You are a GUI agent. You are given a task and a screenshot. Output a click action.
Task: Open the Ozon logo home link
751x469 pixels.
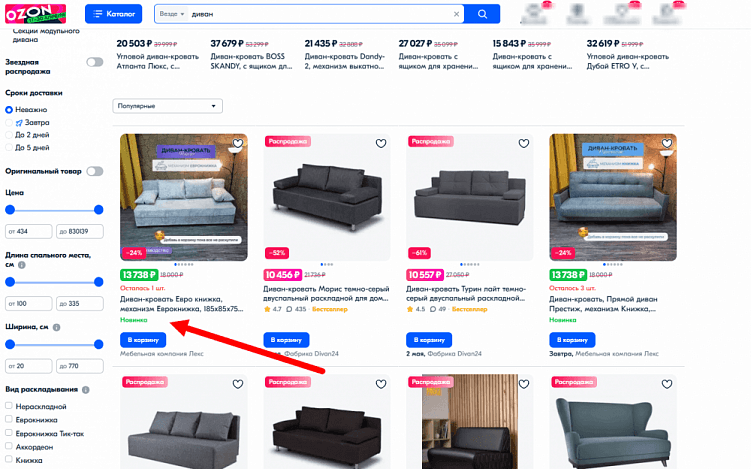35,14
